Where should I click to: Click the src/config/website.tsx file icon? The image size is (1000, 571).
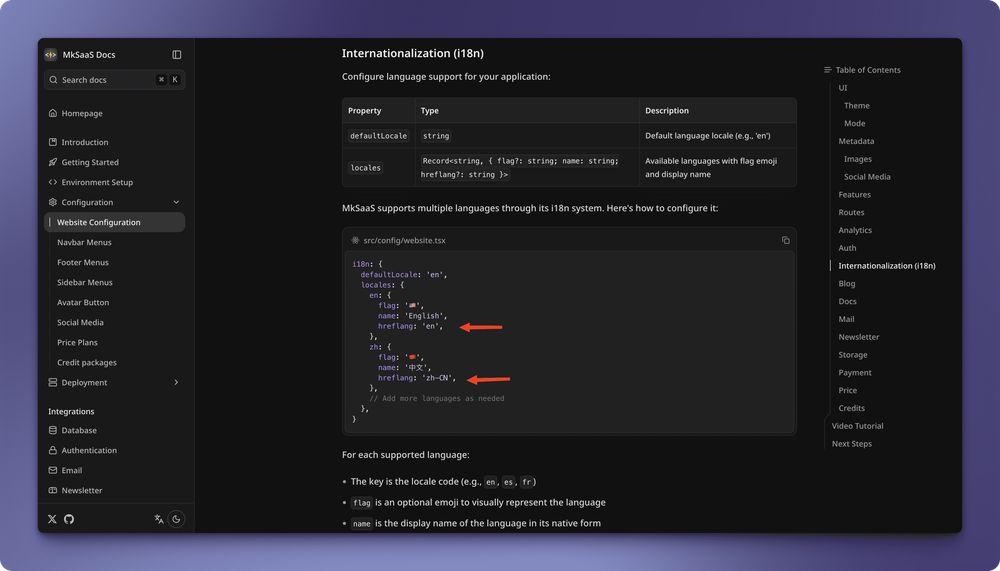tap(355, 241)
